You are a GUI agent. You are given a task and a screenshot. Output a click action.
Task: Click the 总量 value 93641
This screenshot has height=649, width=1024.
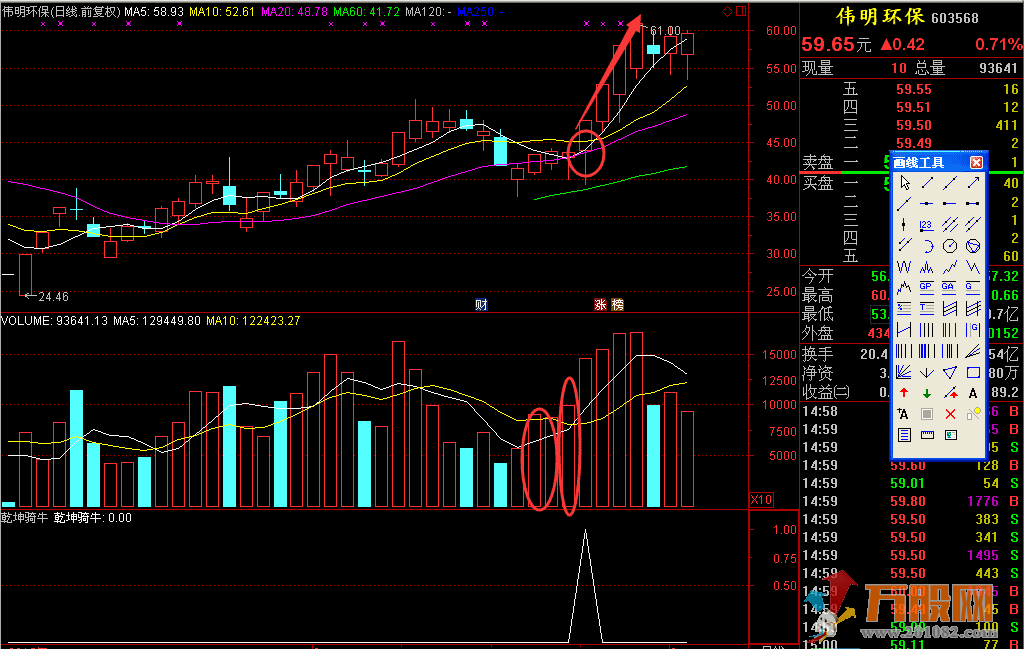pos(998,68)
